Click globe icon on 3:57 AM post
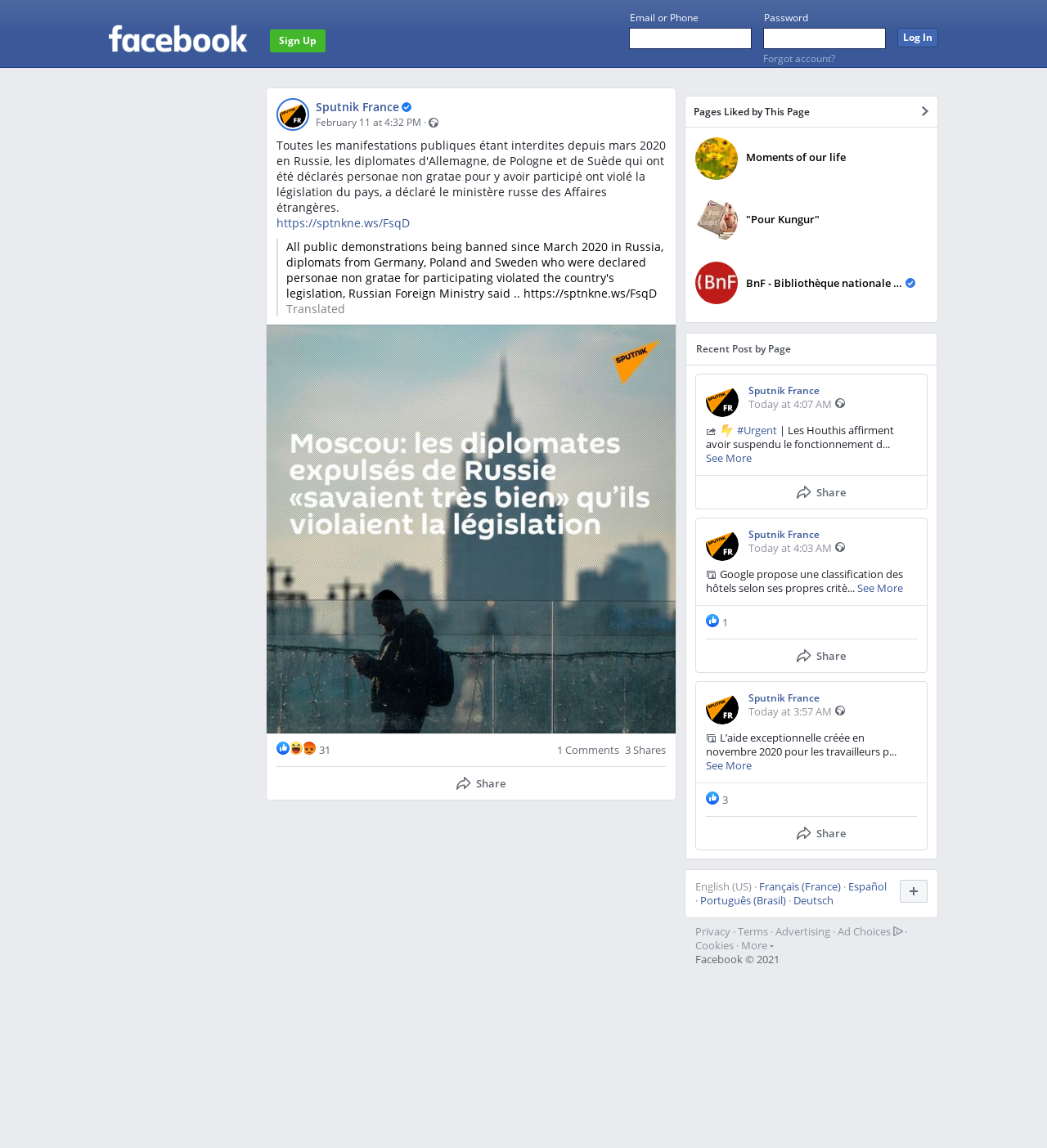This screenshot has width=1047, height=1148. pyautogui.click(x=840, y=711)
